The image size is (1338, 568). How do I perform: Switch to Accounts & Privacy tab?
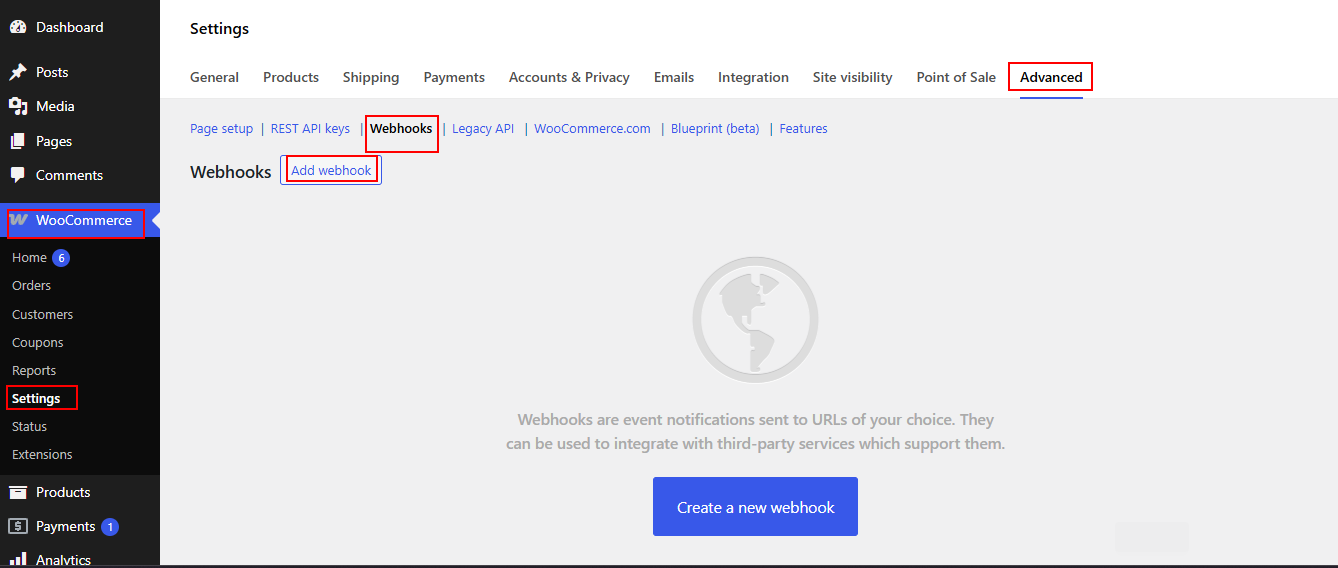(569, 77)
